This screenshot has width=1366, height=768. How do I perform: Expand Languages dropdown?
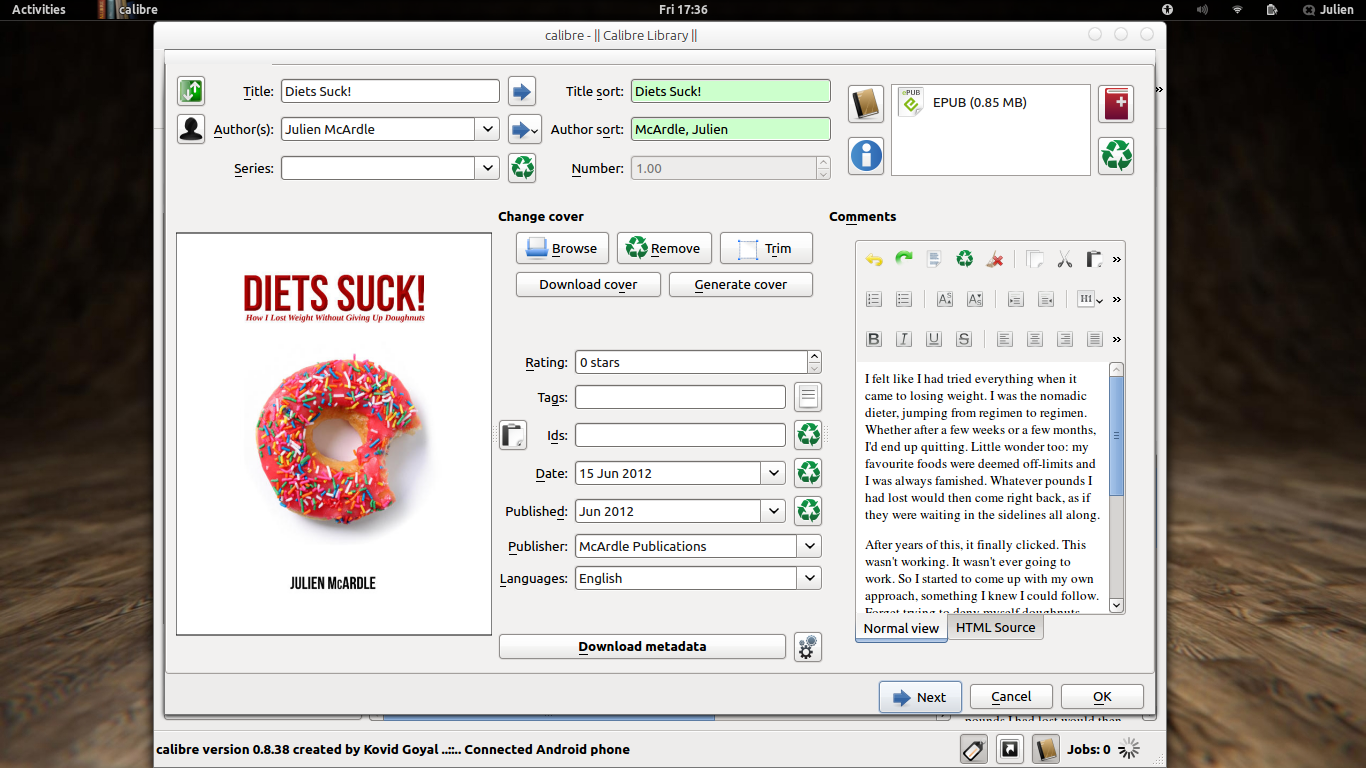[x=809, y=578]
